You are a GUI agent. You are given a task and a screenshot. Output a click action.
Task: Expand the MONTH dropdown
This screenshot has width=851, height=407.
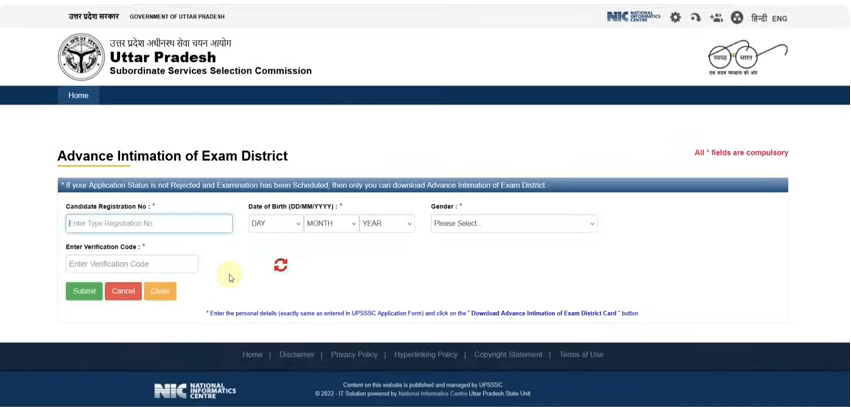pyautogui.click(x=331, y=224)
